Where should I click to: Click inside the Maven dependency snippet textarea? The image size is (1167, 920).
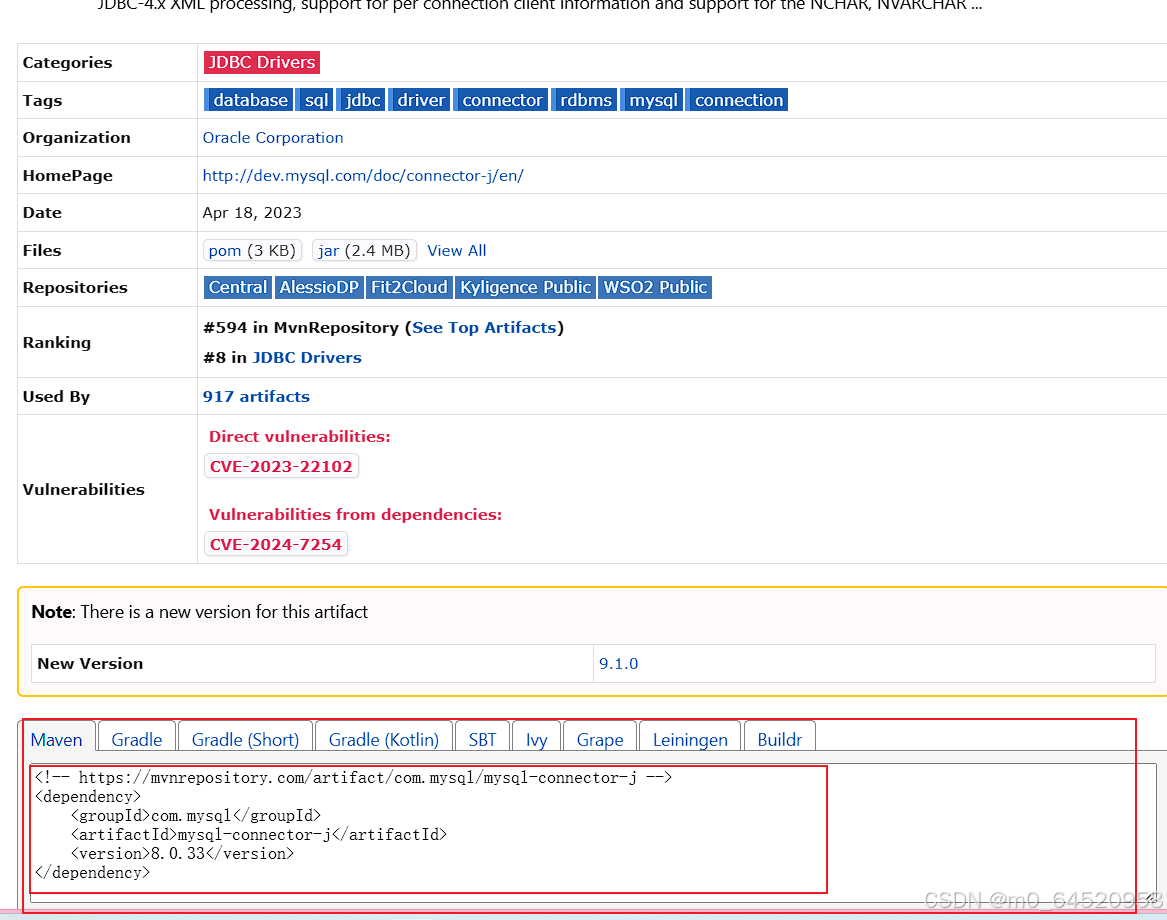pyautogui.click(x=592, y=832)
